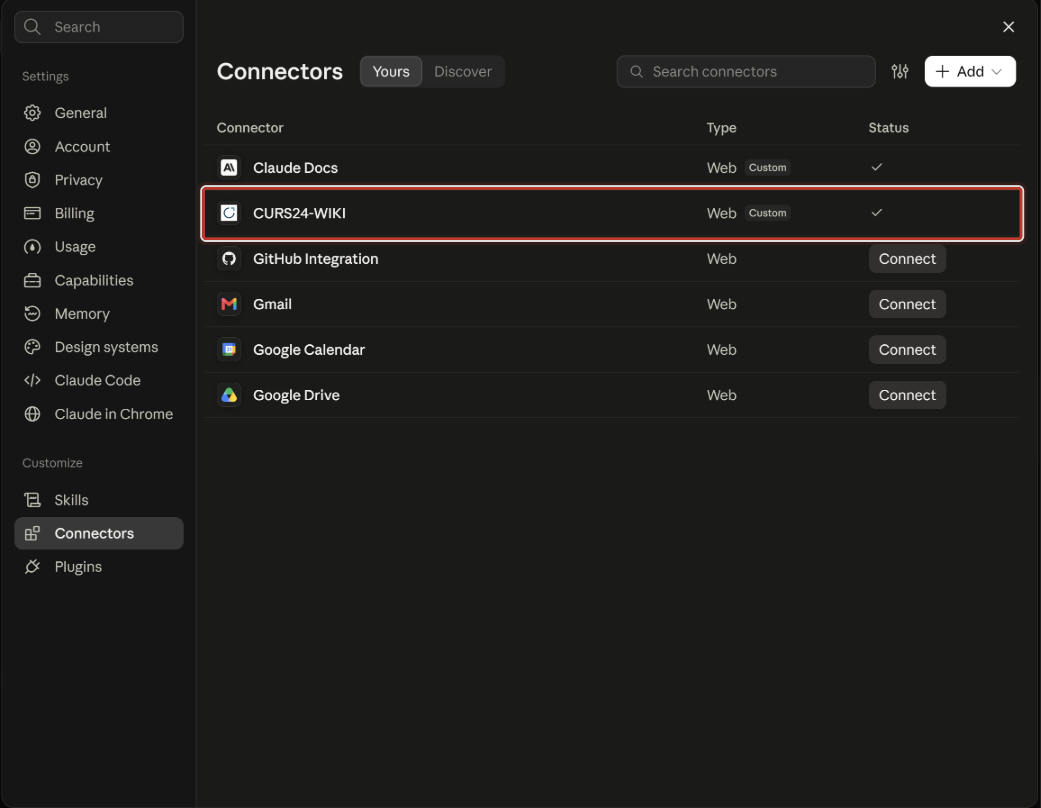This screenshot has height=808, width=1041.
Task: Click the CURS24-WIKI connector logo
Action: (x=229, y=213)
